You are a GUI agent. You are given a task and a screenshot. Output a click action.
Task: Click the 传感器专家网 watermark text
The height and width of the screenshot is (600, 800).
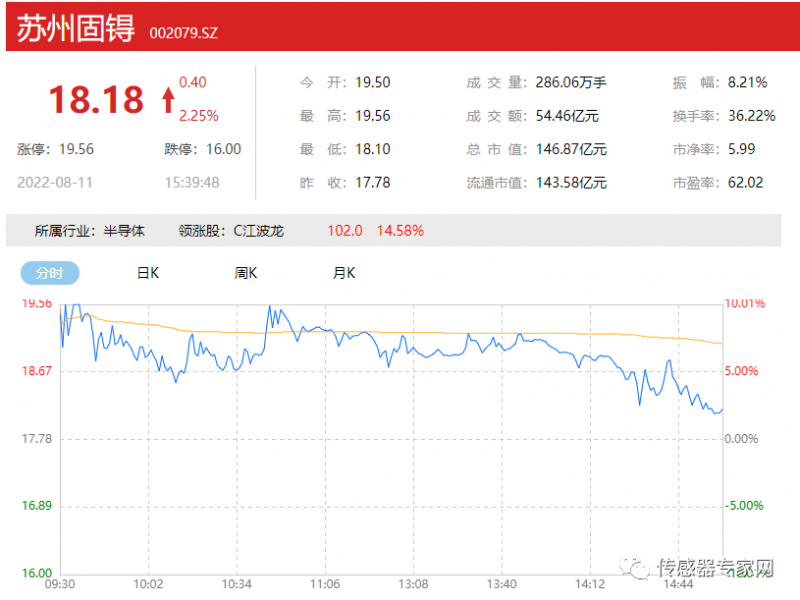(x=716, y=569)
